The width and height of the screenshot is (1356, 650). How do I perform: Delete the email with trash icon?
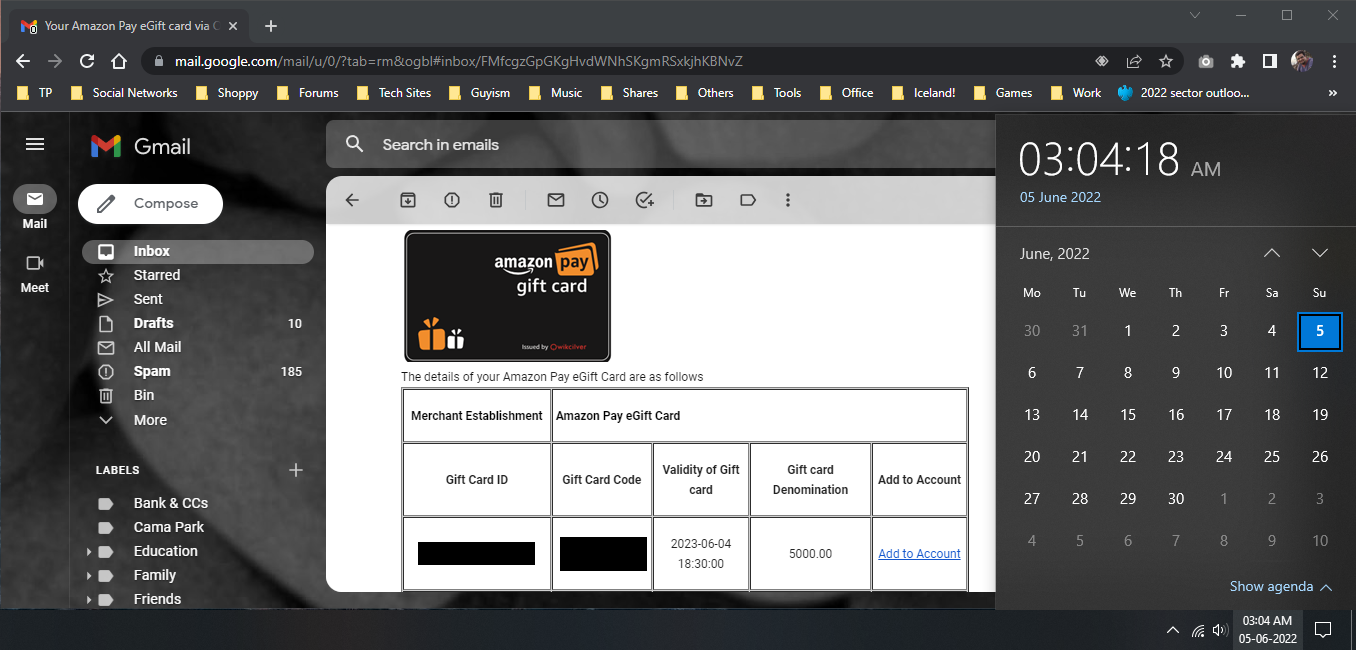[496, 200]
